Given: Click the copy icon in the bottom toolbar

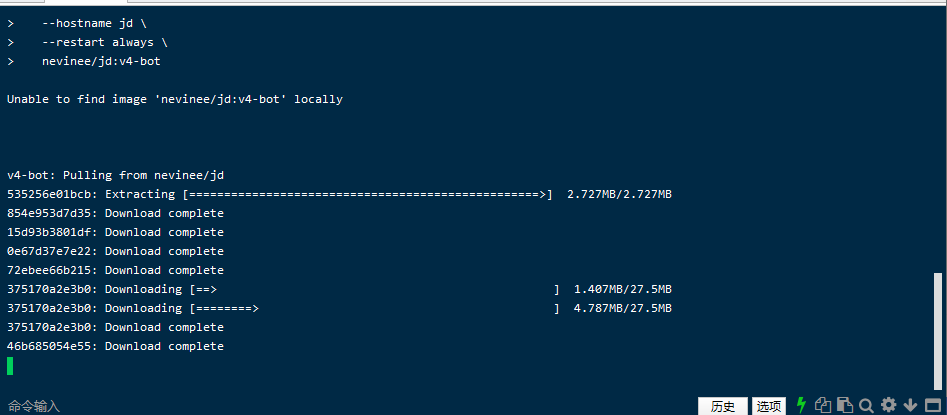Looking at the screenshot, I should click(x=823, y=405).
